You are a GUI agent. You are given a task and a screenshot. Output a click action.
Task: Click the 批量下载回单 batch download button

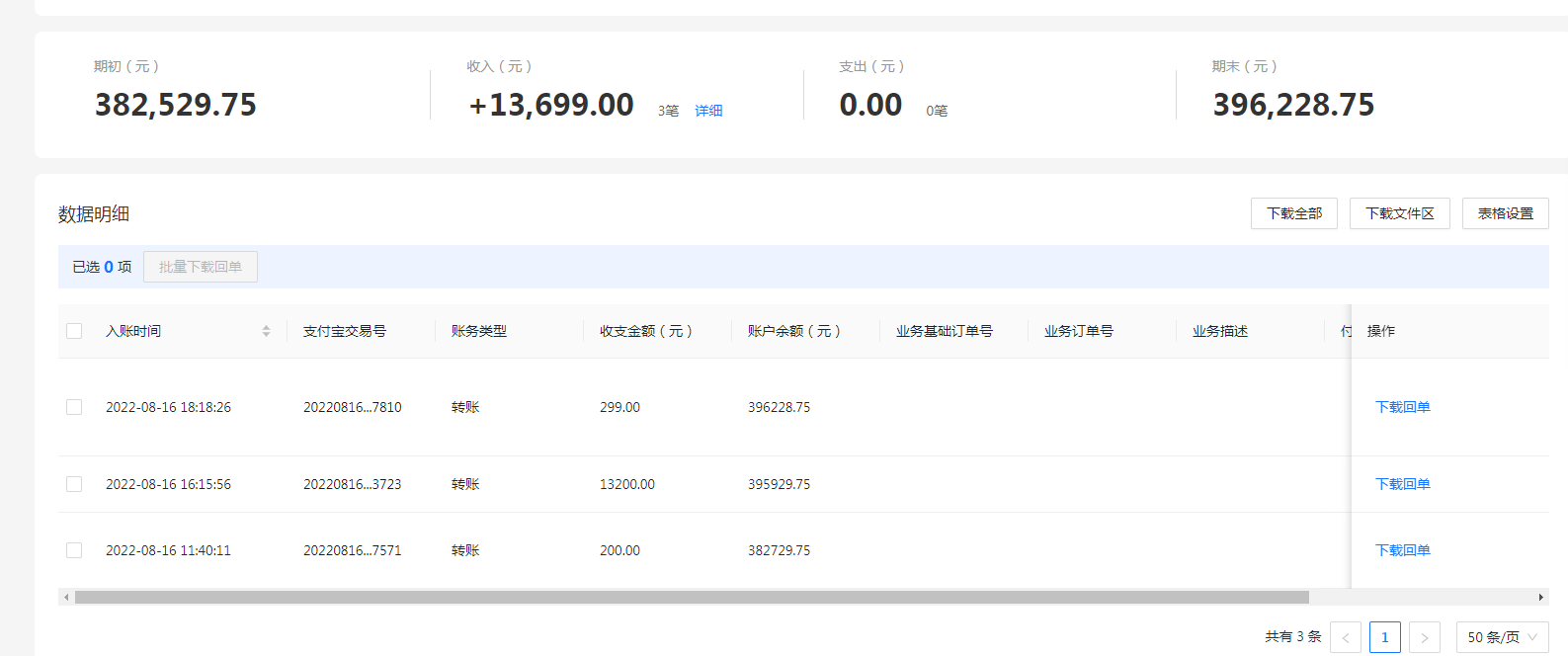[201, 267]
